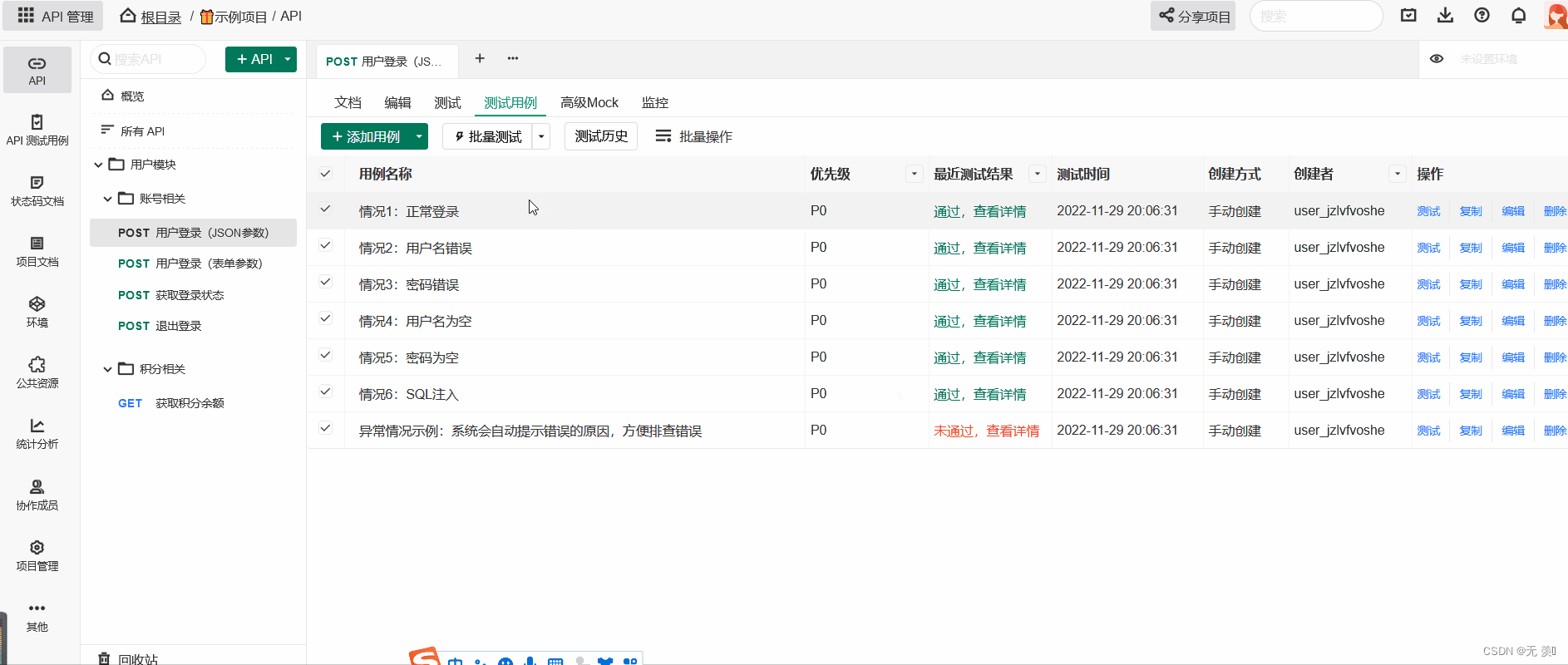Open 协作成员 sidebar icon
This screenshot has height=665, width=1568.
coord(37,495)
